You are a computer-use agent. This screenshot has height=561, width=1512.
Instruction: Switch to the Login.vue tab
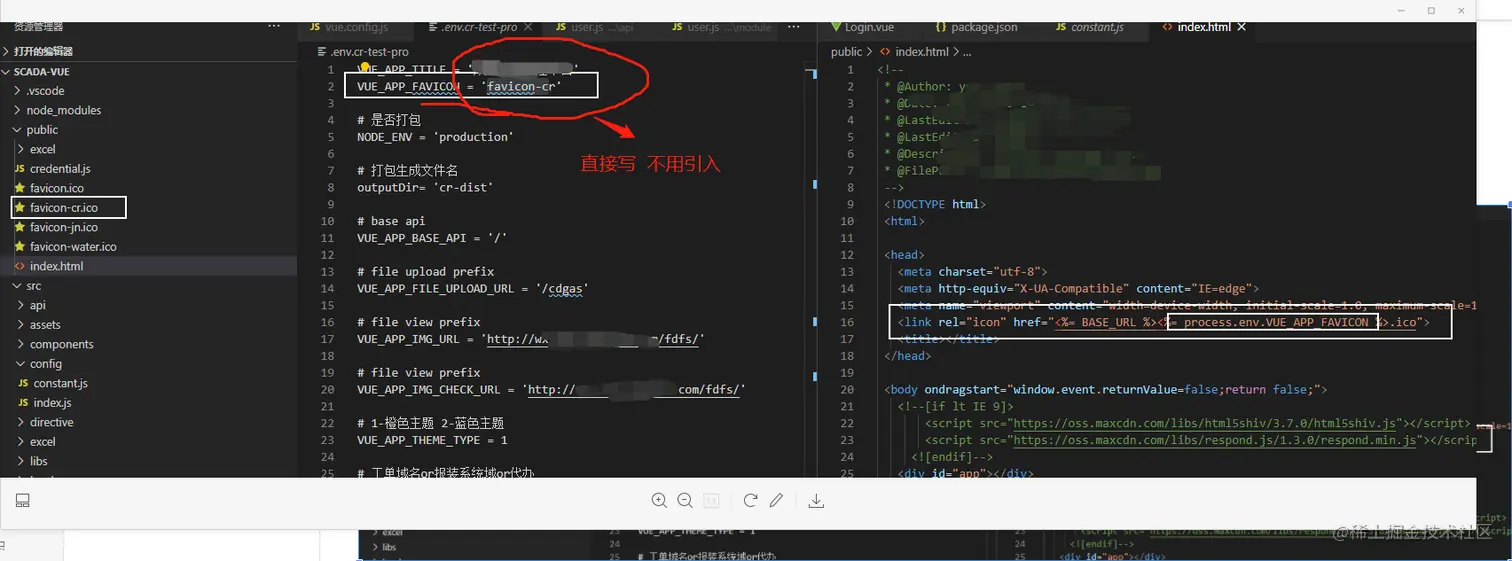coord(868,27)
